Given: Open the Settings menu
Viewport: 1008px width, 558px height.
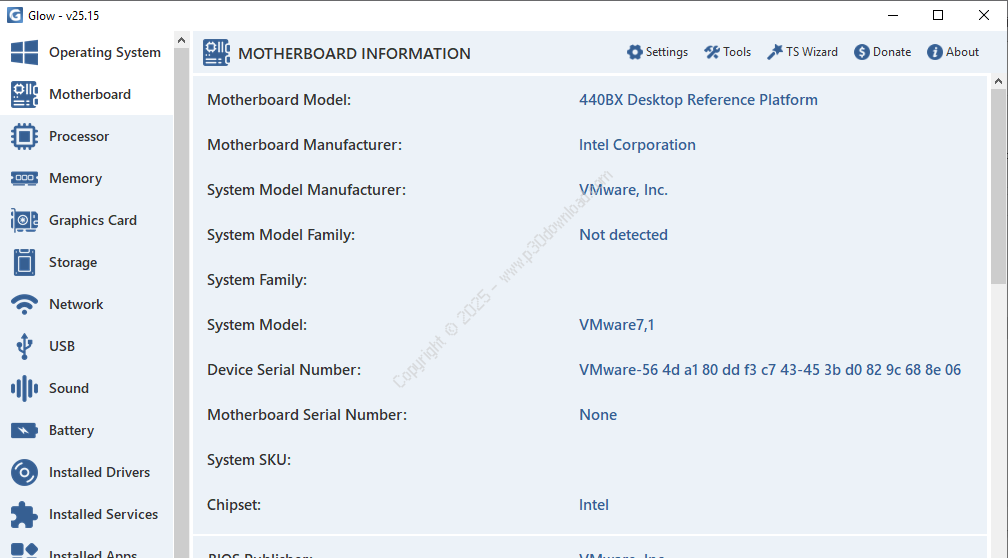Looking at the screenshot, I should point(657,52).
